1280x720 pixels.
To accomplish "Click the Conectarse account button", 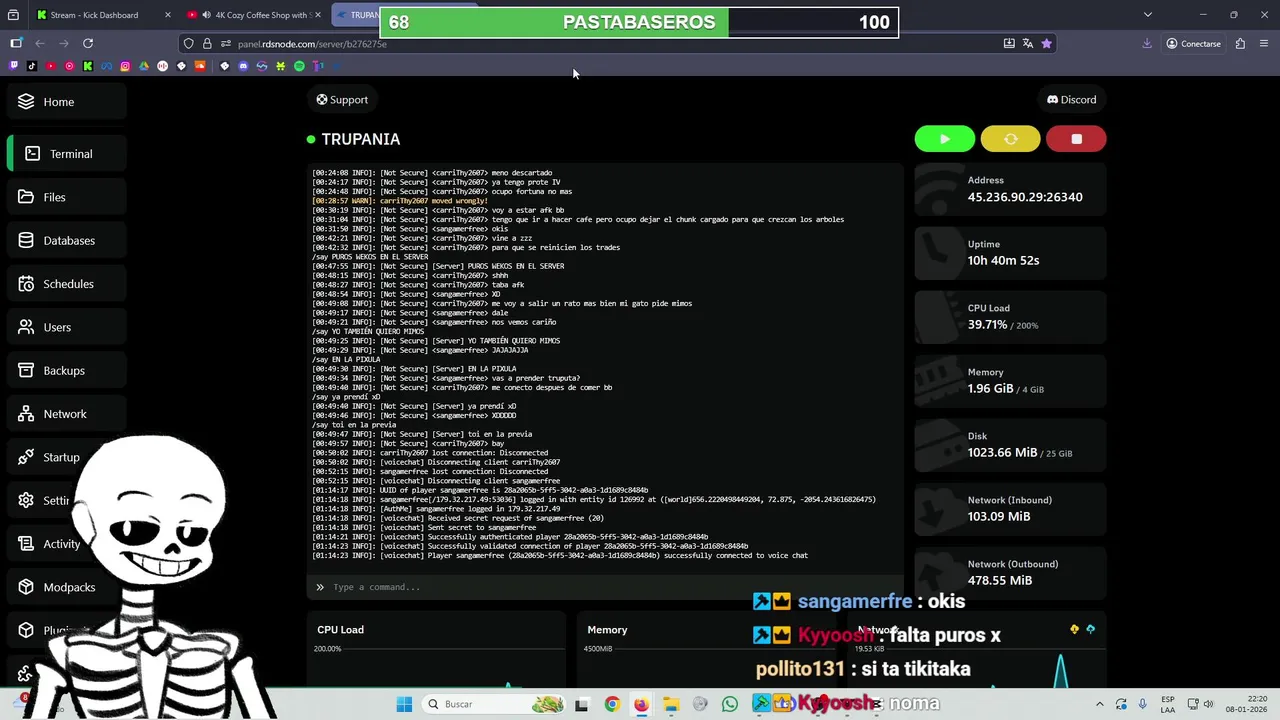I will click(x=1194, y=43).
